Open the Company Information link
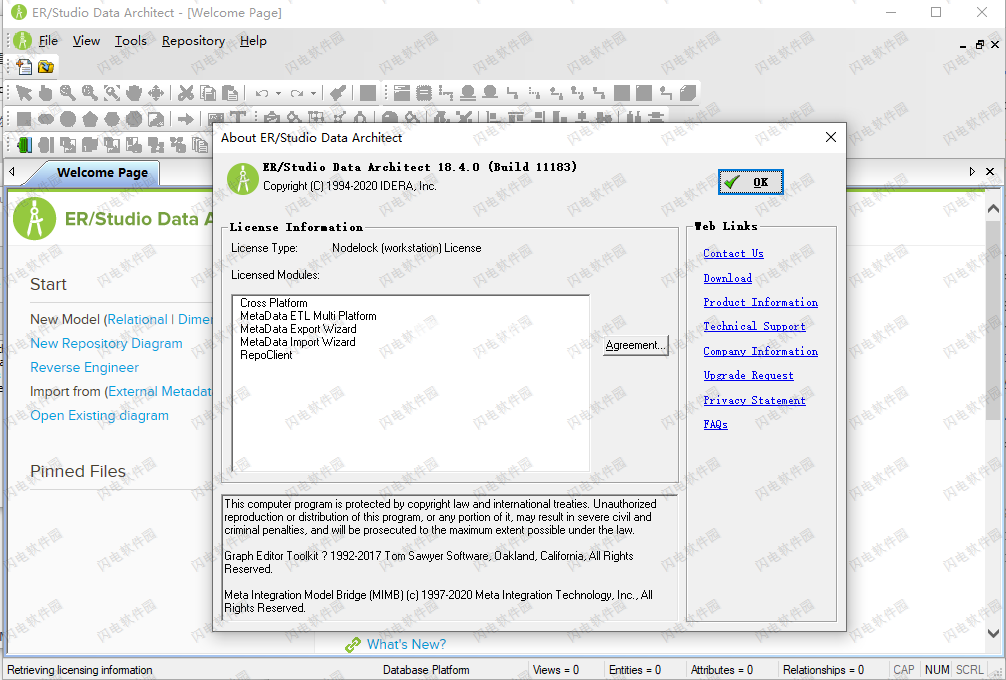1006x680 pixels. pyautogui.click(x=760, y=352)
